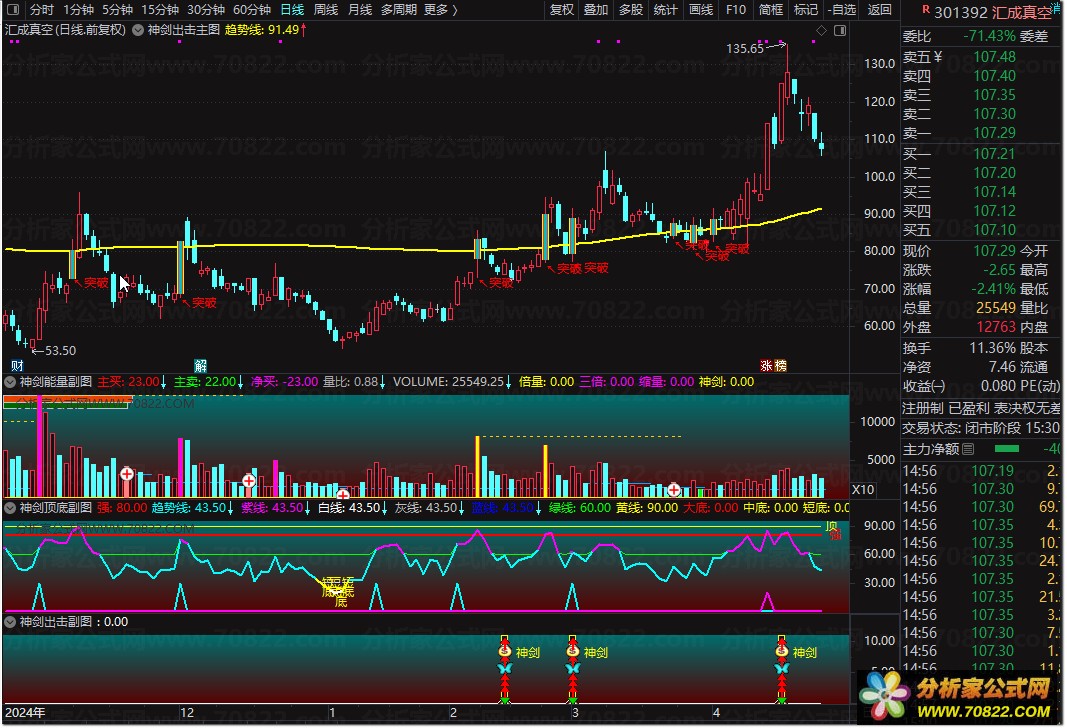The height and width of the screenshot is (728, 1067).
Task: Click the rightmost red plus marker in the volume chart
Action: click(x=674, y=489)
